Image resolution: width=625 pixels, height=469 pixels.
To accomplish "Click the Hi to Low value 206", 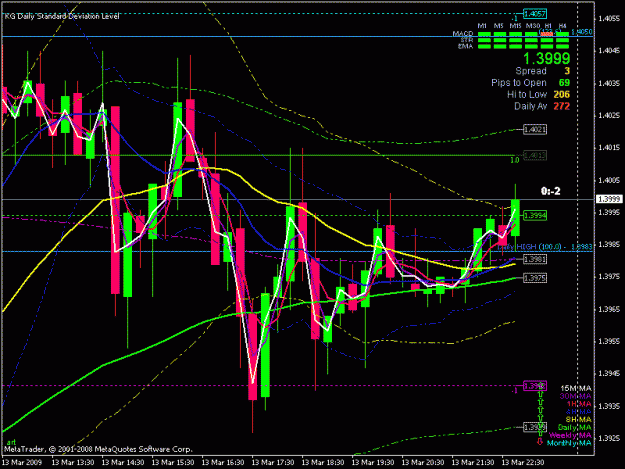I will [x=562, y=94].
